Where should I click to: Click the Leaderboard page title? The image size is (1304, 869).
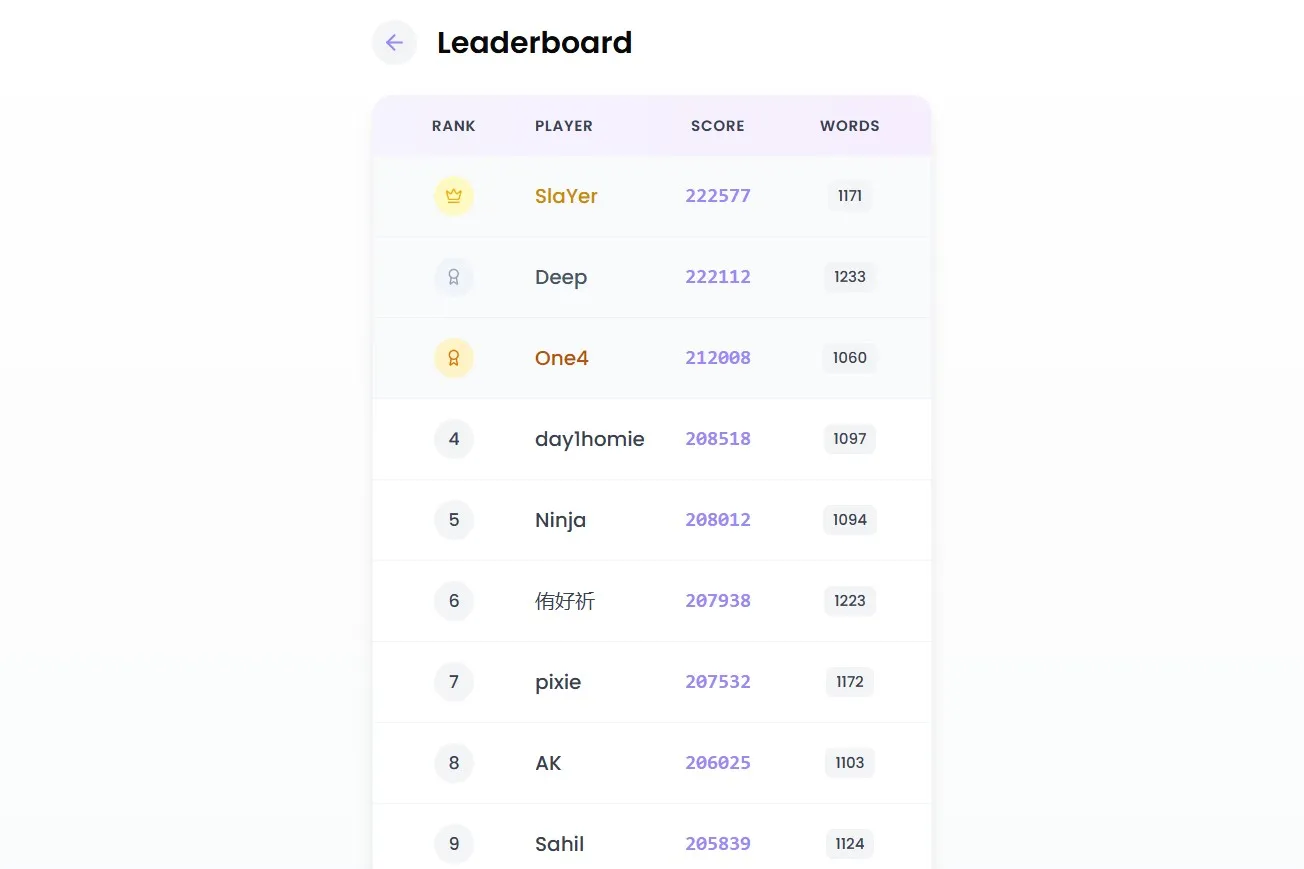coord(534,43)
